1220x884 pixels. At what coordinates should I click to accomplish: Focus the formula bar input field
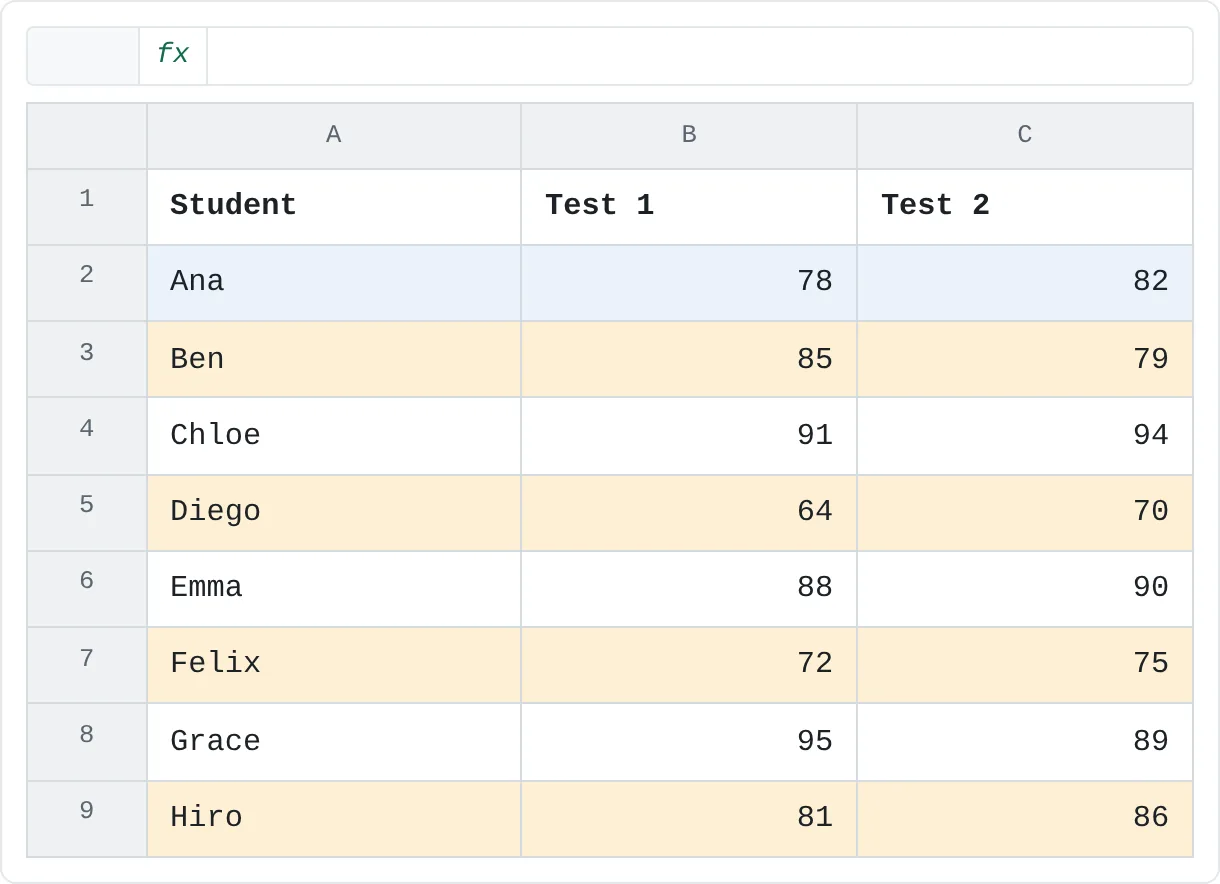point(699,56)
